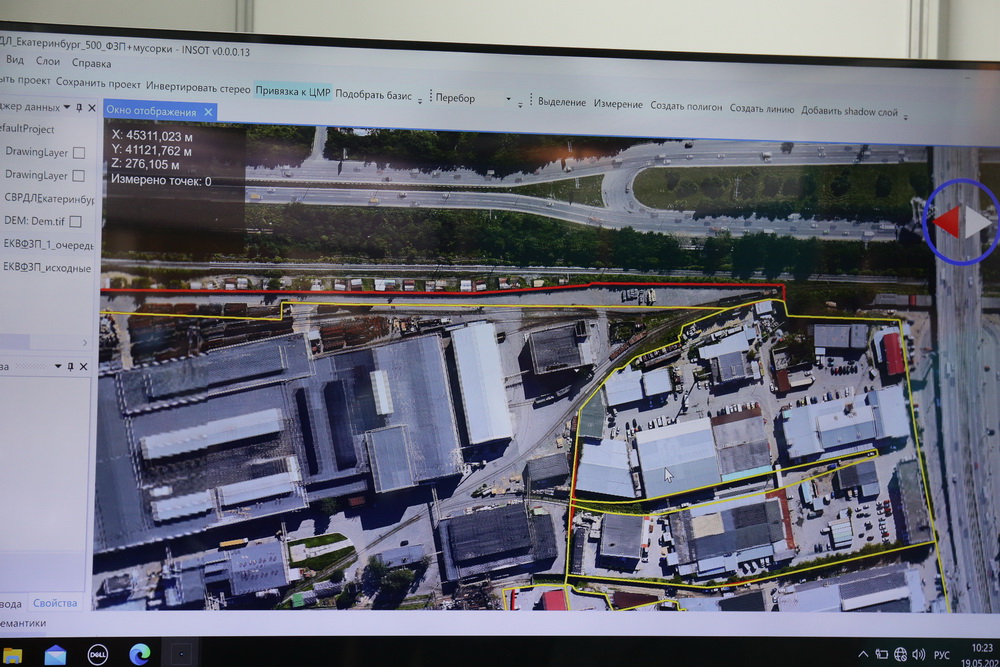The width and height of the screenshot is (1000, 667).
Task: Toggle the first DrawingLayer checkbox
Action: point(79,152)
